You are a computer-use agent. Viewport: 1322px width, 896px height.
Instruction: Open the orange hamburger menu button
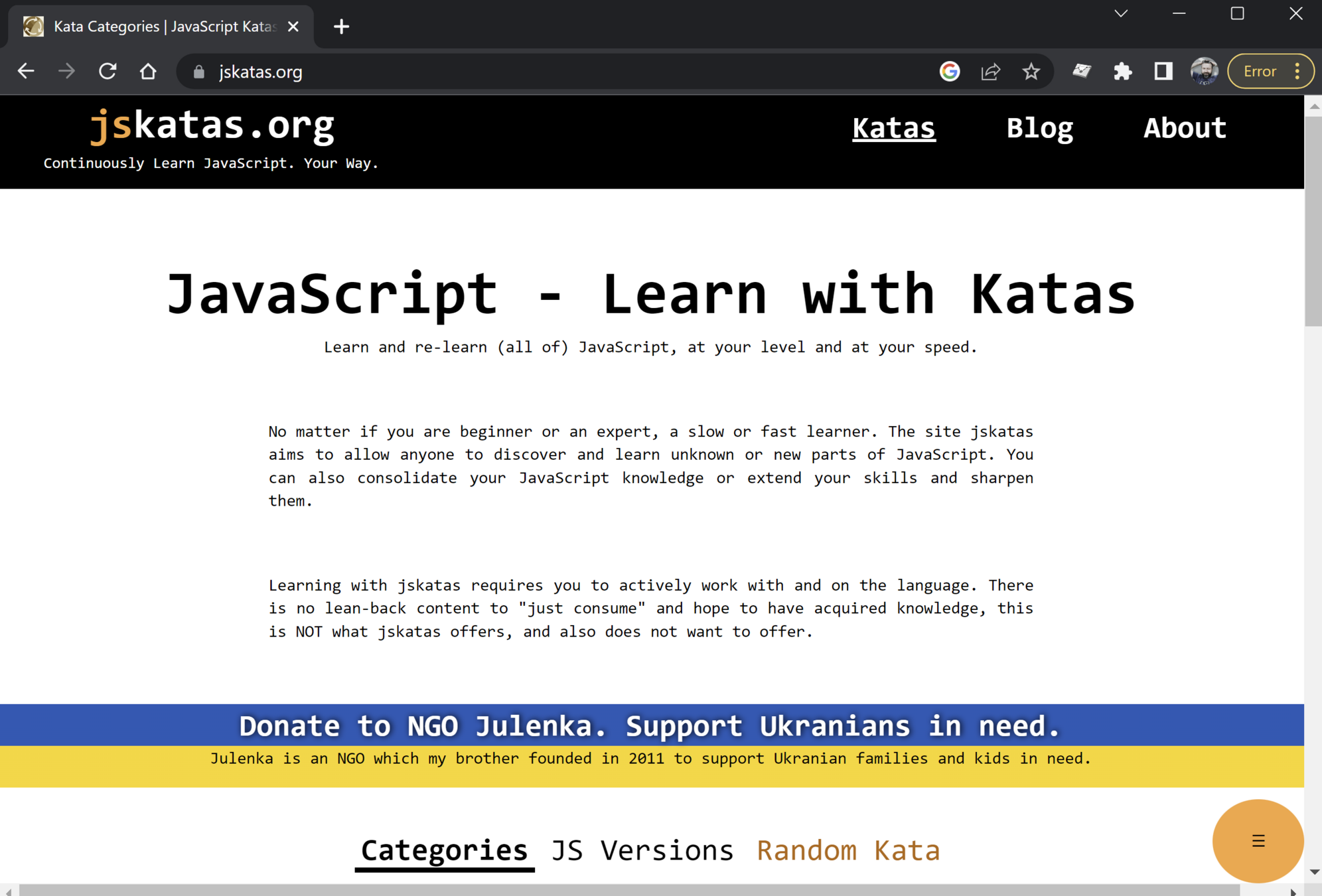1258,841
